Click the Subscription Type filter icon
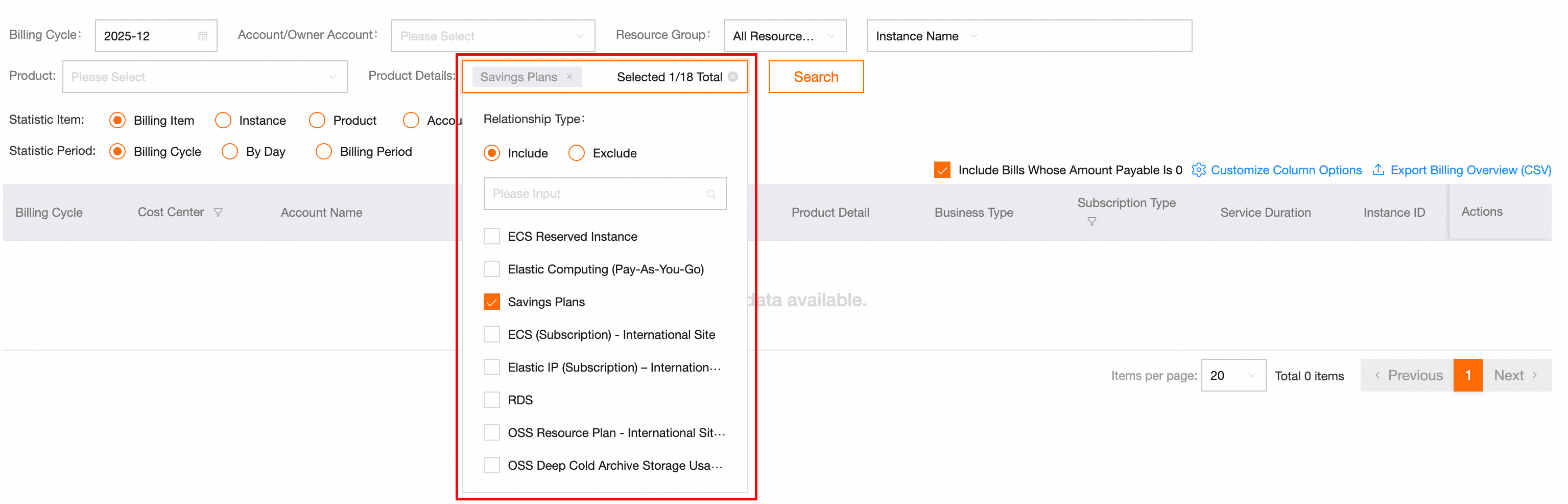The height and width of the screenshot is (504, 1568). (1091, 222)
